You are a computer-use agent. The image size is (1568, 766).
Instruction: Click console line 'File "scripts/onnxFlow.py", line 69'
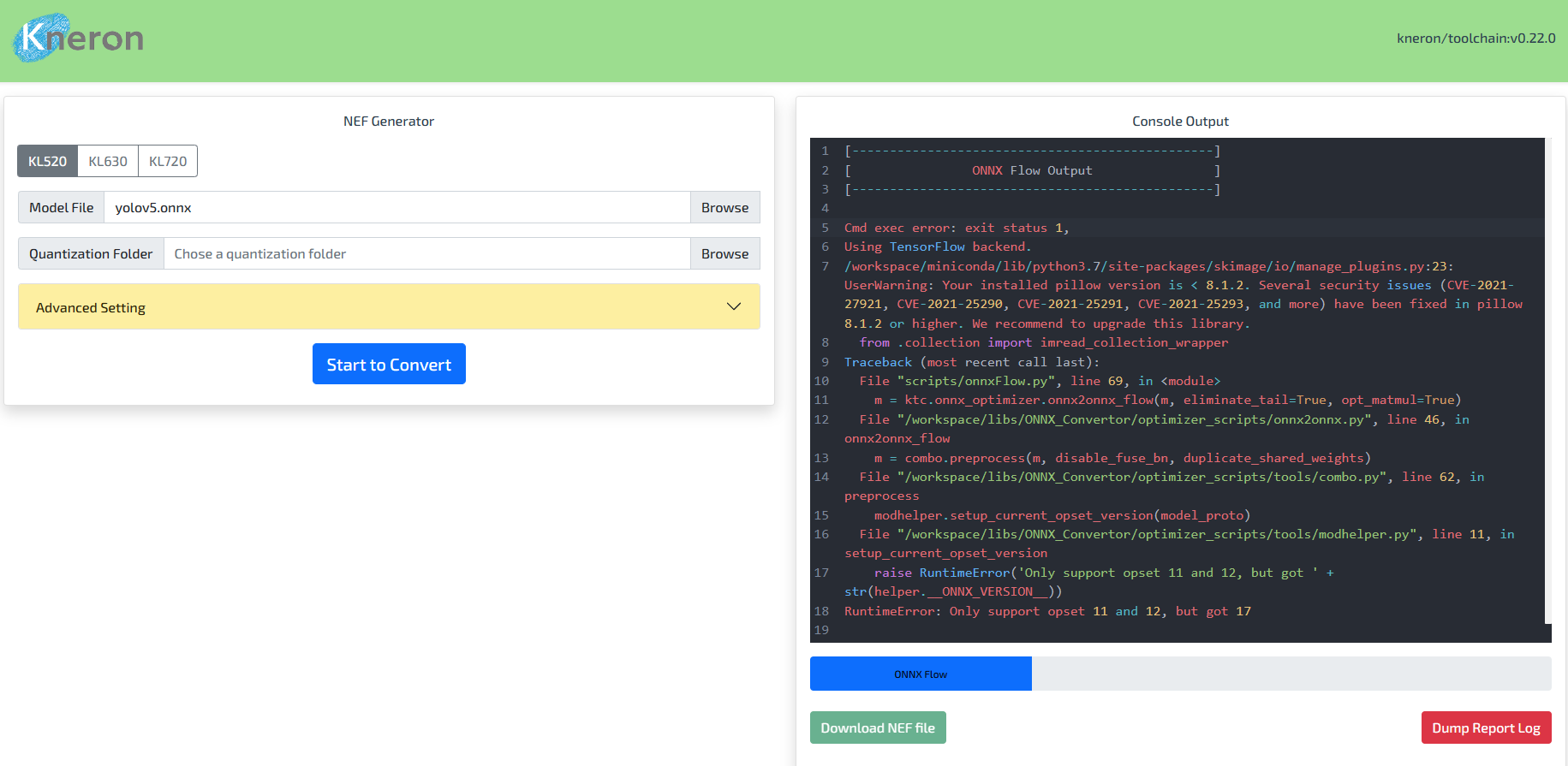pyautogui.click(x=1040, y=381)
